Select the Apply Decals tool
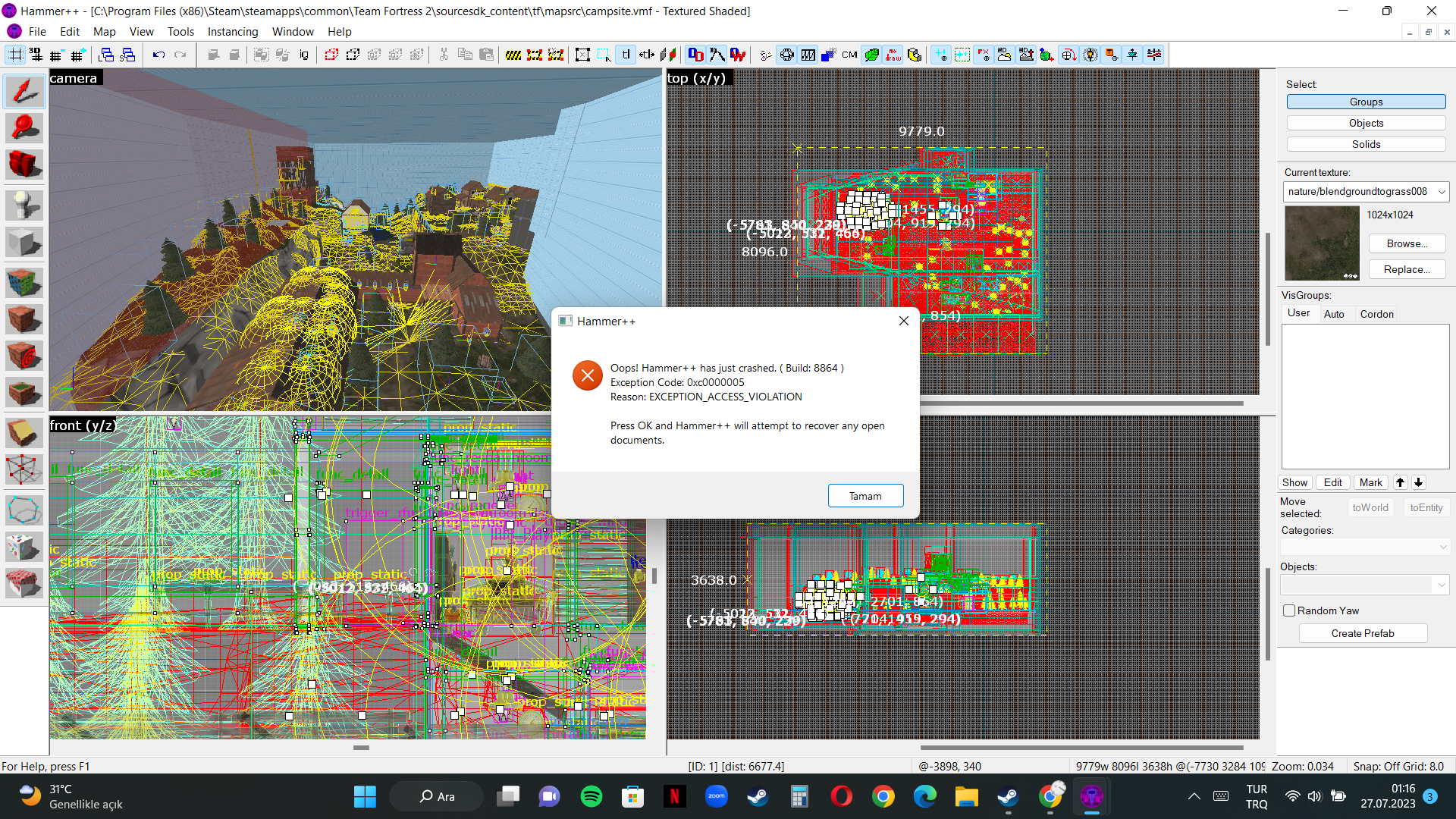Viewport: 1456px width, 819px height. coord(24,356)
